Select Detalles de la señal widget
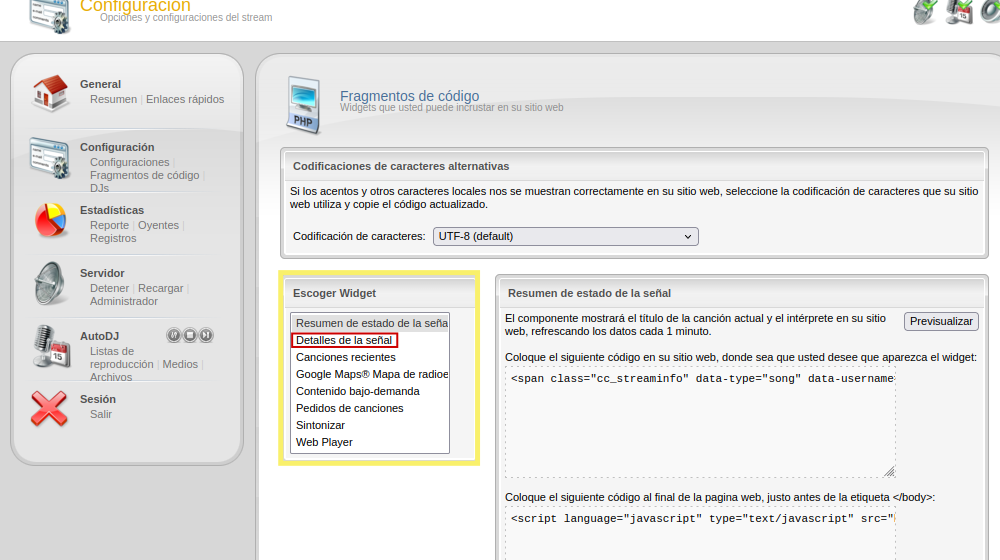The width and height of the screenshot is (1000, 560). pyautogui.click(x=344, y=340)
